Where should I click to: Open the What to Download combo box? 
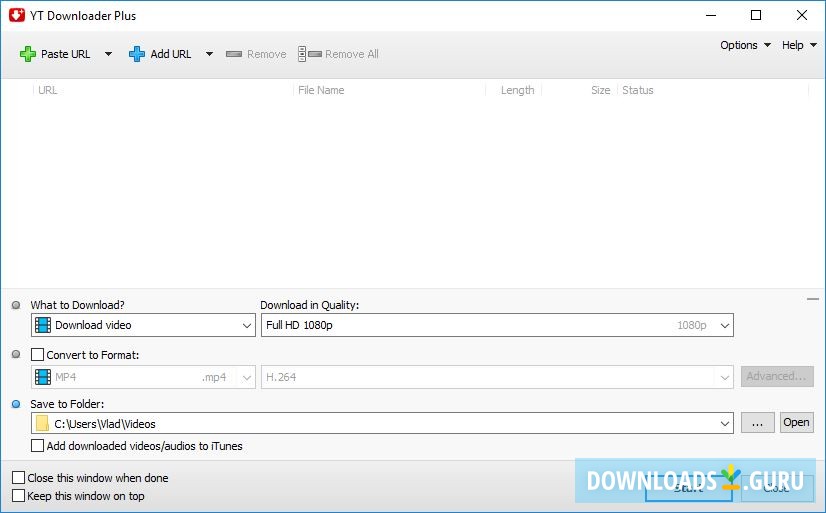click(x=143, y=325)
